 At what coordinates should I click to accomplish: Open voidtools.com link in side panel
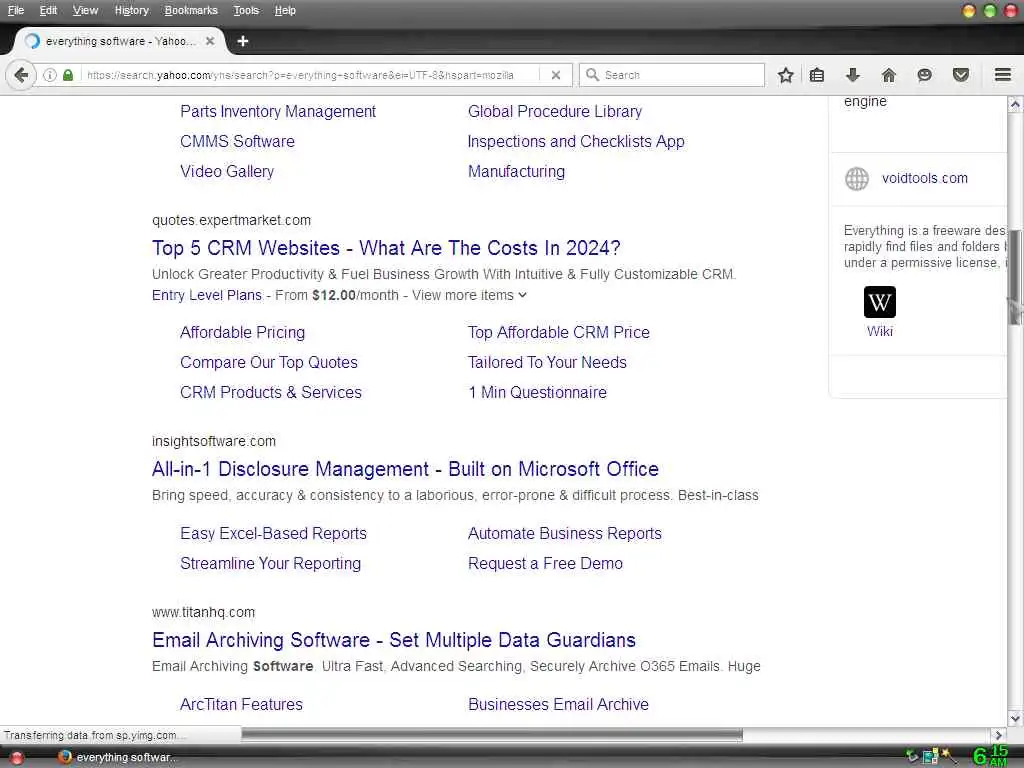[925, 178]
